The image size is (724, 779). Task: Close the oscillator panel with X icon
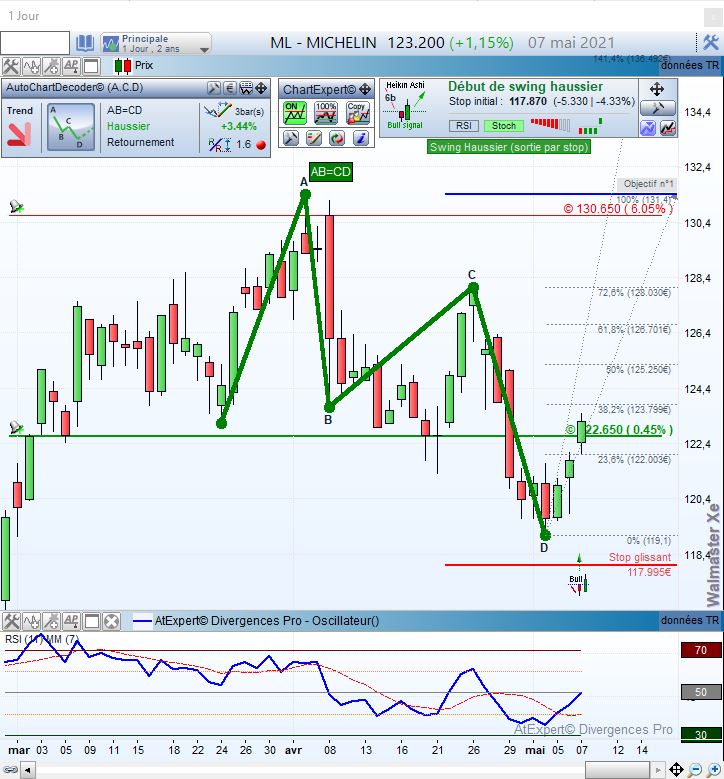click(112, 621)
